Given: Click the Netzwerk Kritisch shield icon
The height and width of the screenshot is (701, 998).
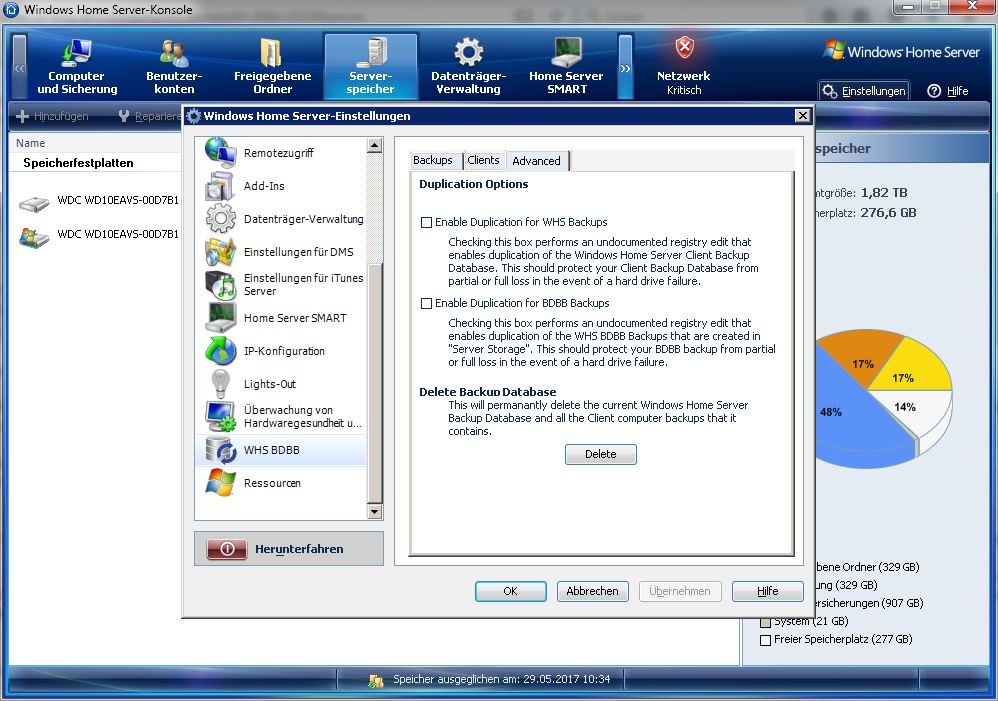Looking at the screenshot, I should (x=684, y=47).
